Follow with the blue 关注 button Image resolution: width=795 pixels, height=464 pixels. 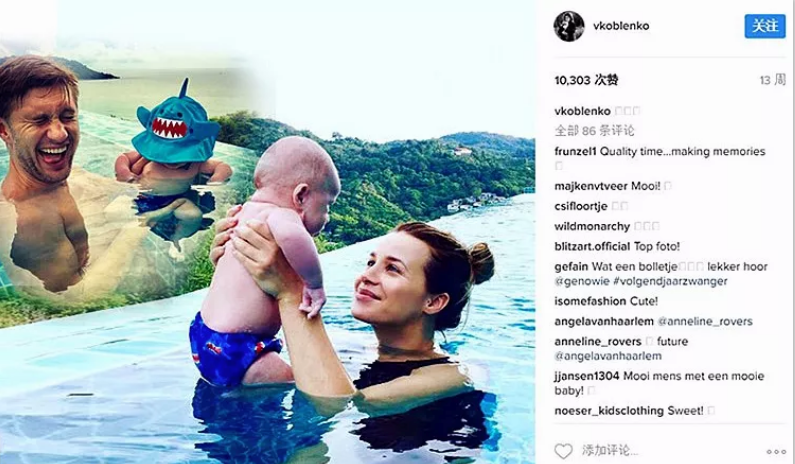click(765, 26)
